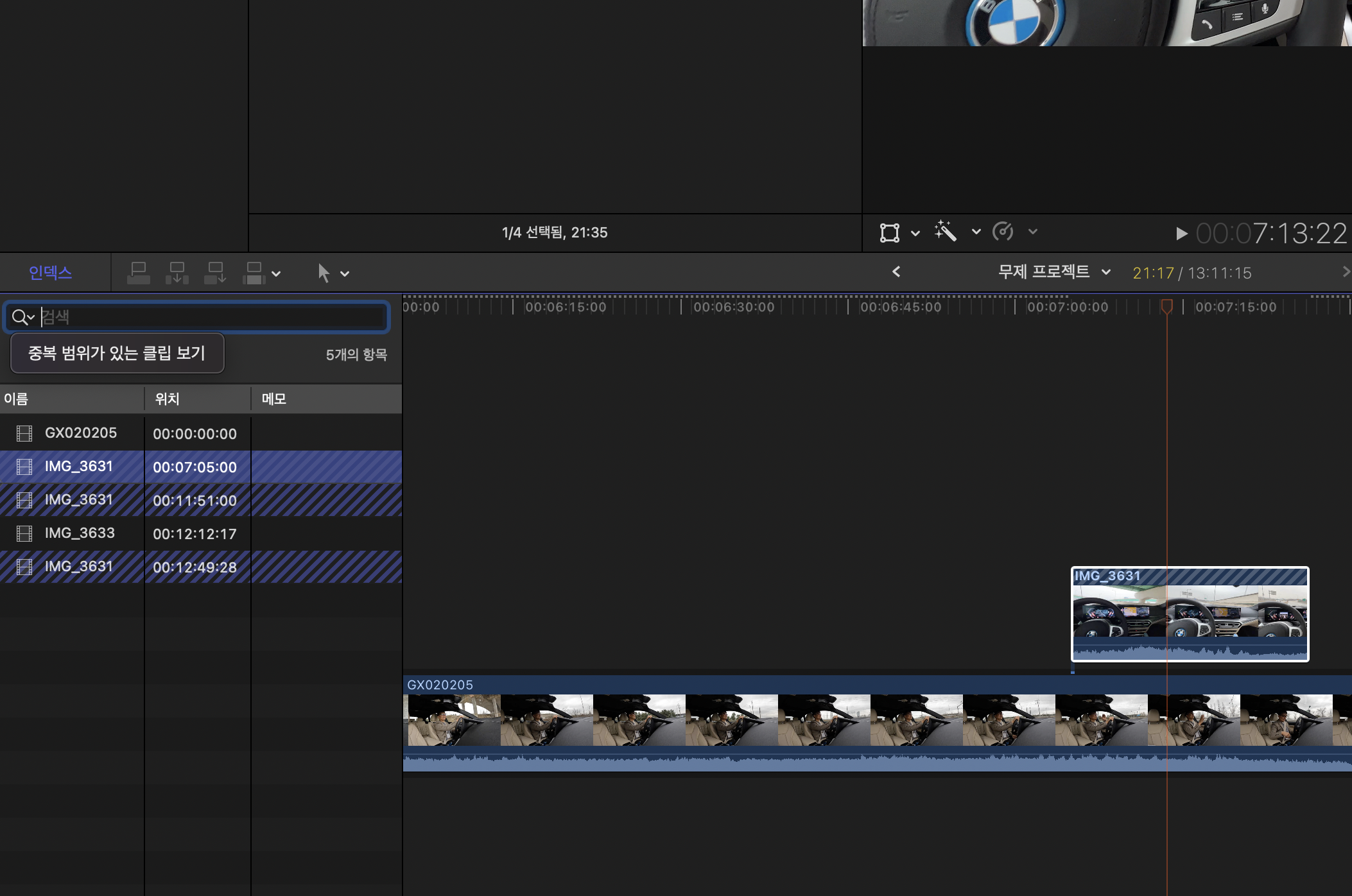Click the overwrite clip edit icon
This screenshot has width=1352, height=896.
pyautogui.click(x=254, y=273)
